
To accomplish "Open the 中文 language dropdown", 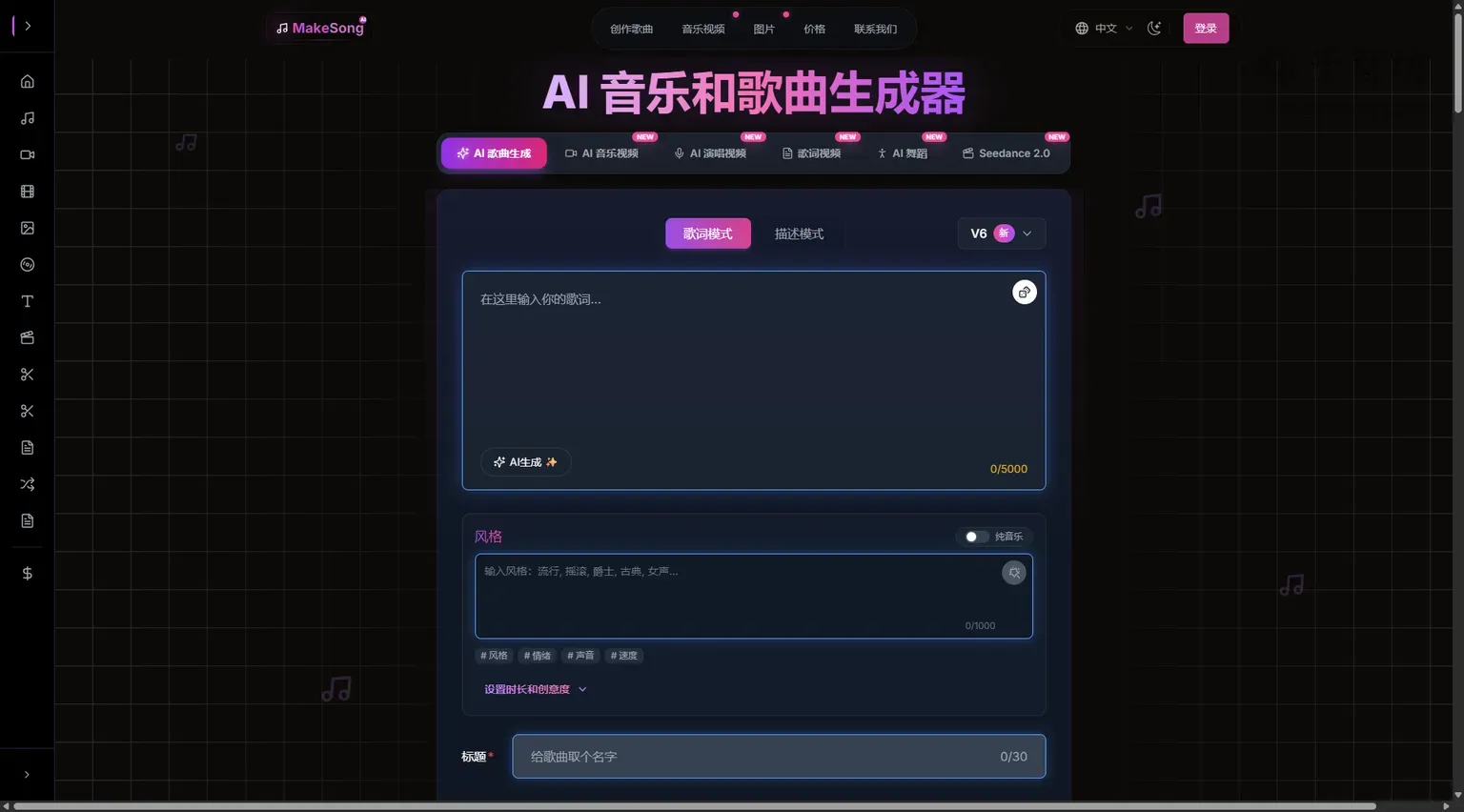I will click(1104, 29).
